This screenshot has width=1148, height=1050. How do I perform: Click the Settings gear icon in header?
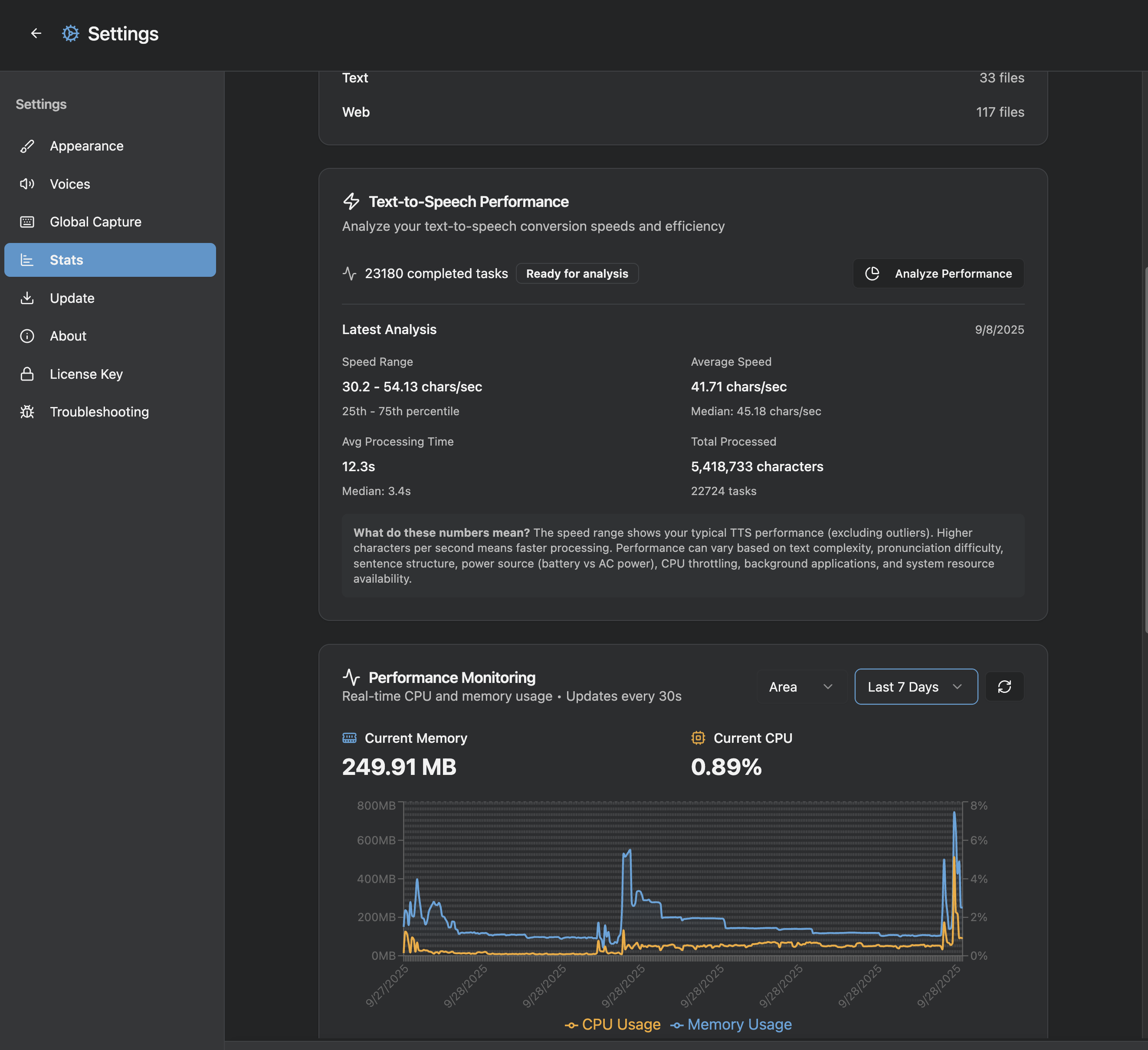tap(71, 33)
